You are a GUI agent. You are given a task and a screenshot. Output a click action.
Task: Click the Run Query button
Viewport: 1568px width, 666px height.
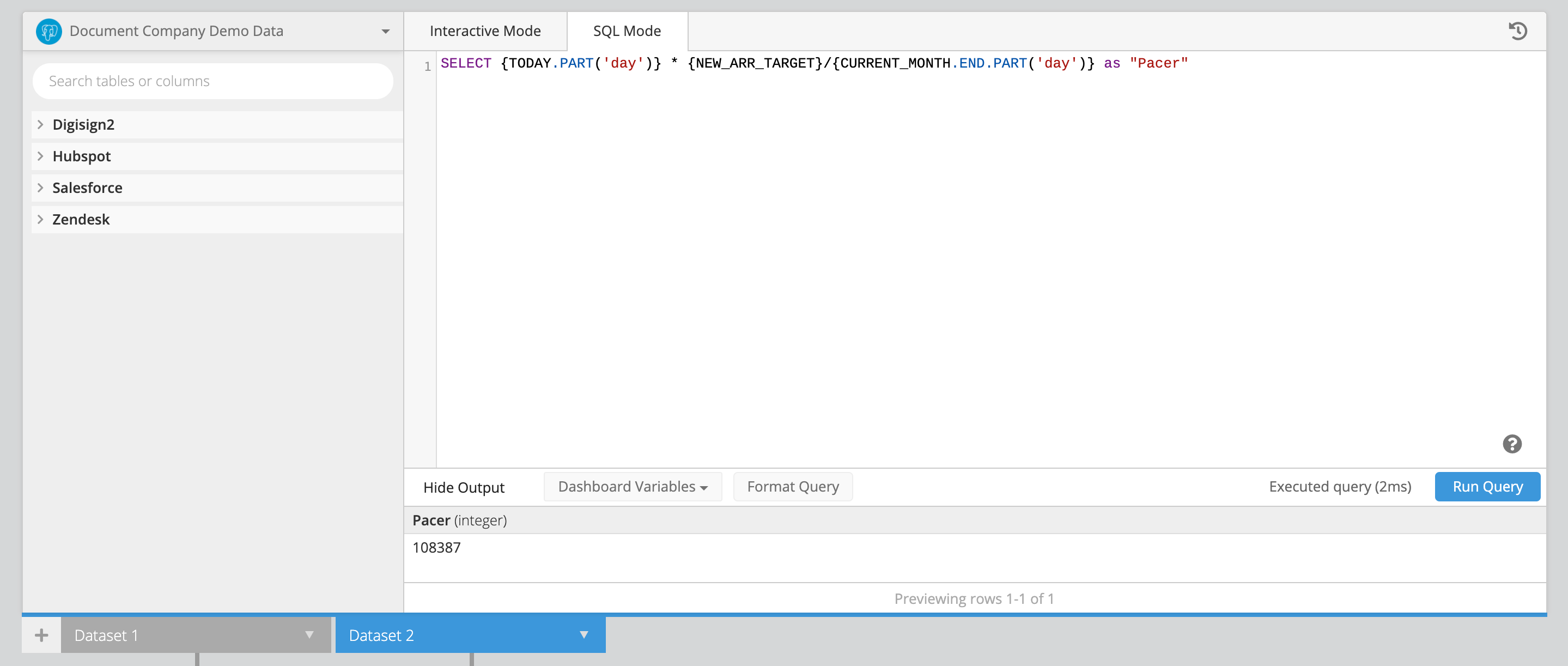point(1487,486)
